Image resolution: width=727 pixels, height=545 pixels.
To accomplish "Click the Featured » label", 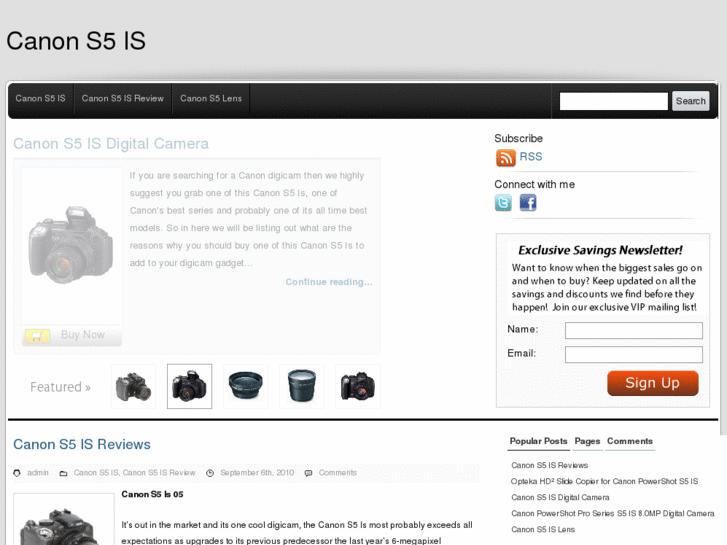I will tap(60, 387).
